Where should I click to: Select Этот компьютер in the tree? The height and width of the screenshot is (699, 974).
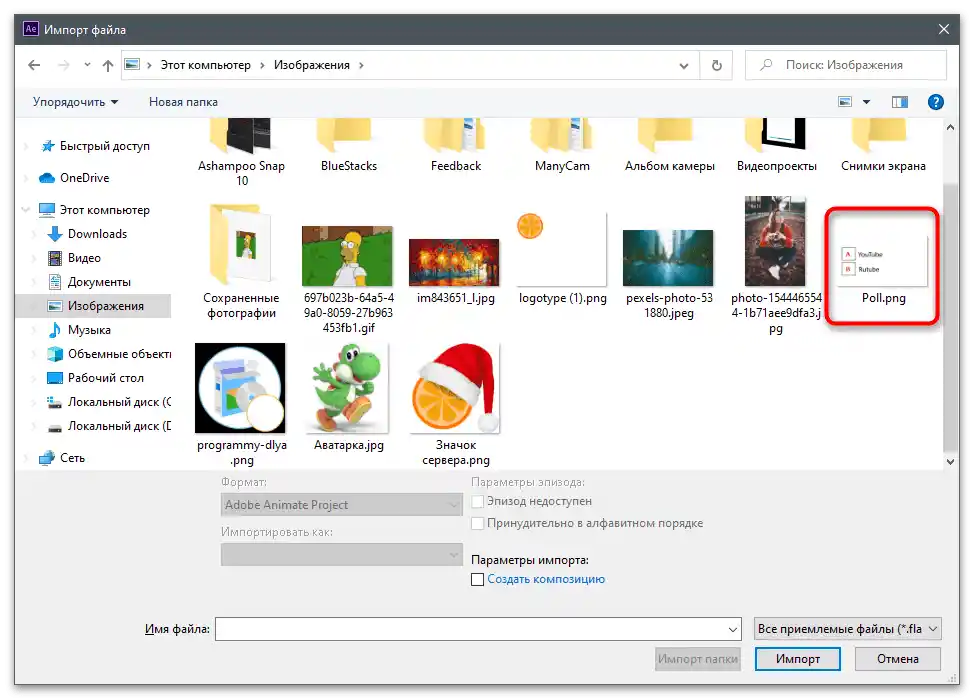tap(104, 210)
